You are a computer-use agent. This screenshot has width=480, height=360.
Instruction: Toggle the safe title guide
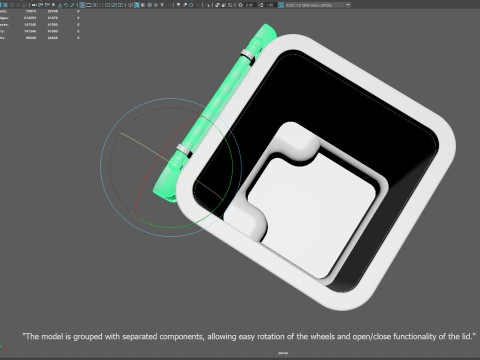[120, 5]
